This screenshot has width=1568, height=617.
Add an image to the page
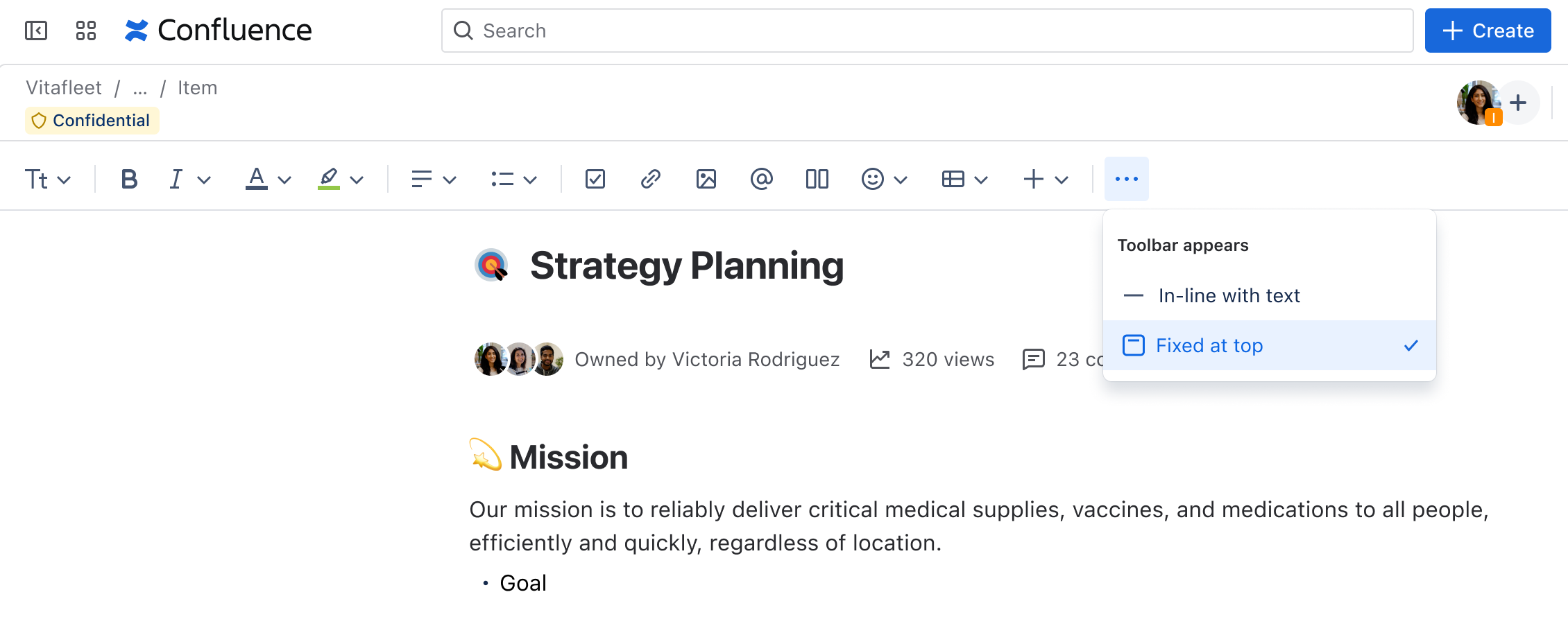(x=706, y=180)
